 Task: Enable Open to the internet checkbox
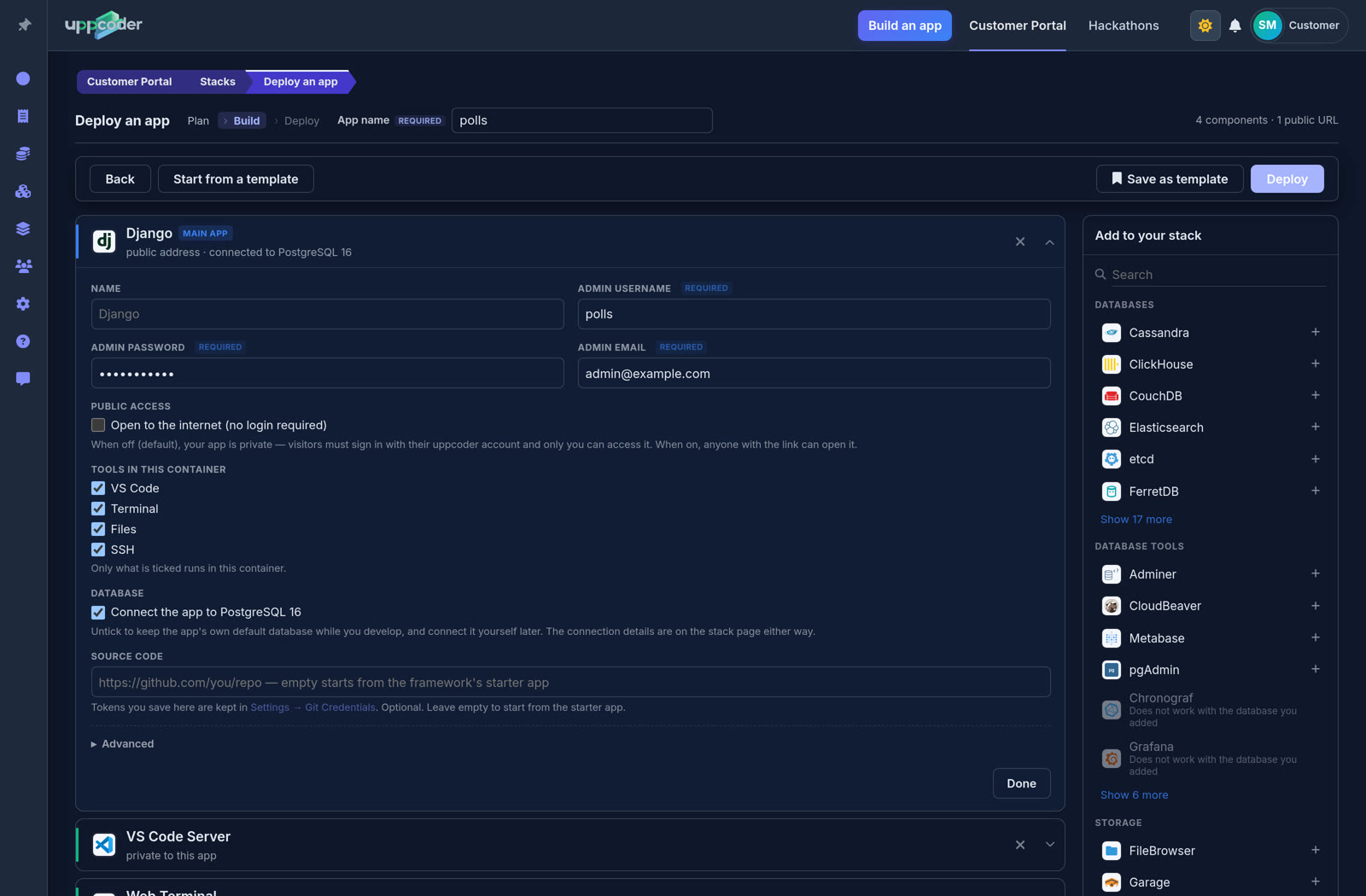click(x=98, y=425)
